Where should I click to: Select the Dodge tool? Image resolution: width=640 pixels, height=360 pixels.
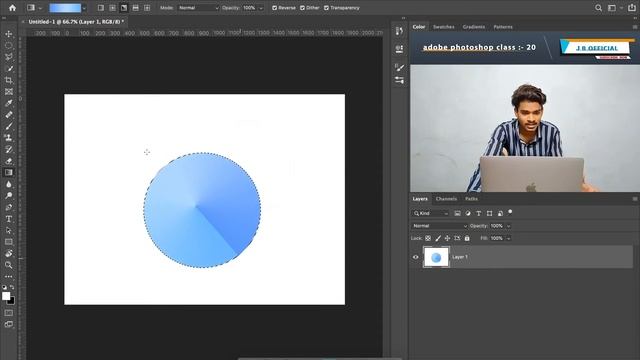point(9,196)
